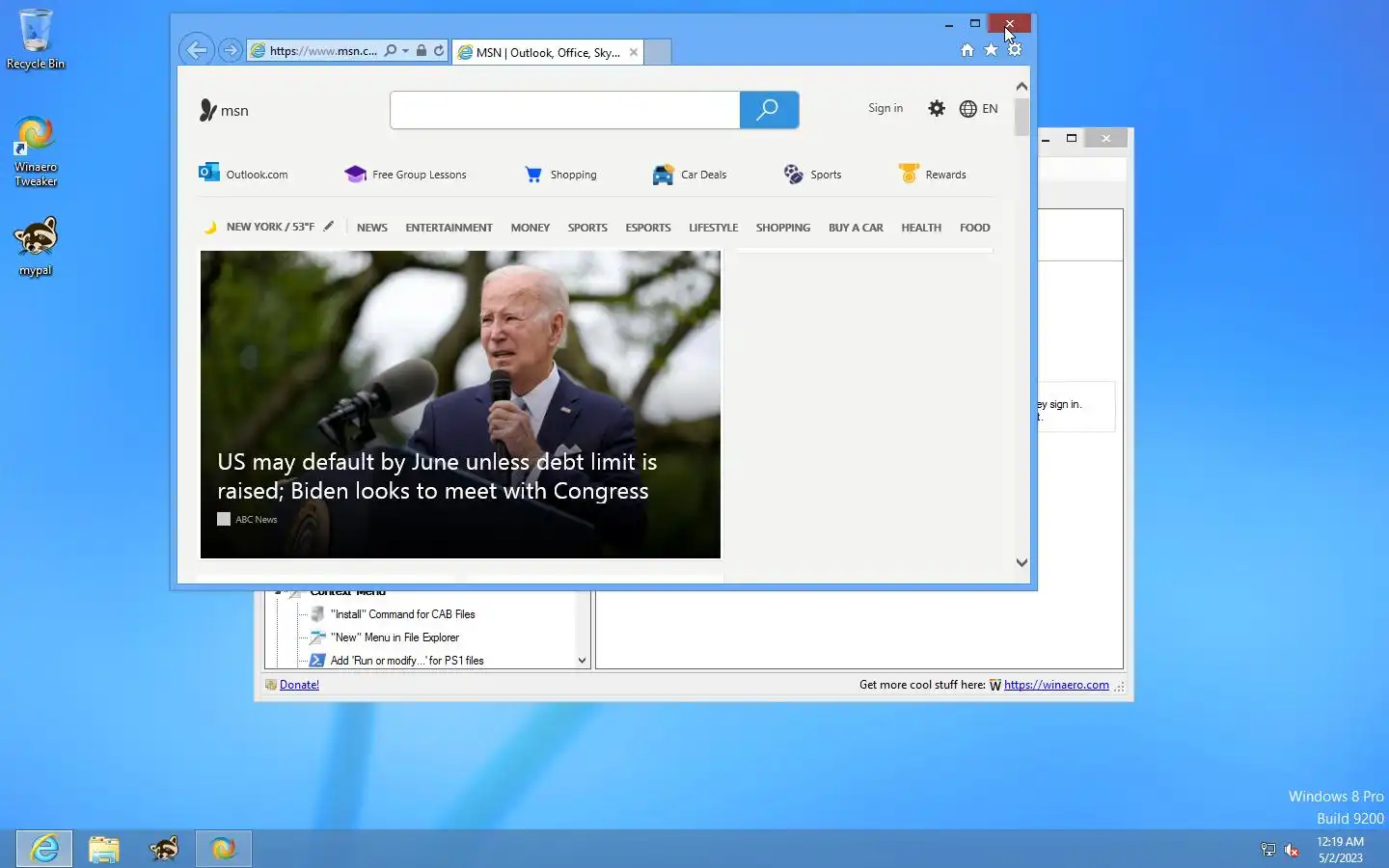Image resolution: width=1389 pixels, height=868 pixels.
Task: Open a new tab in Internet Explorer
Action: click(x=657, y=52)
